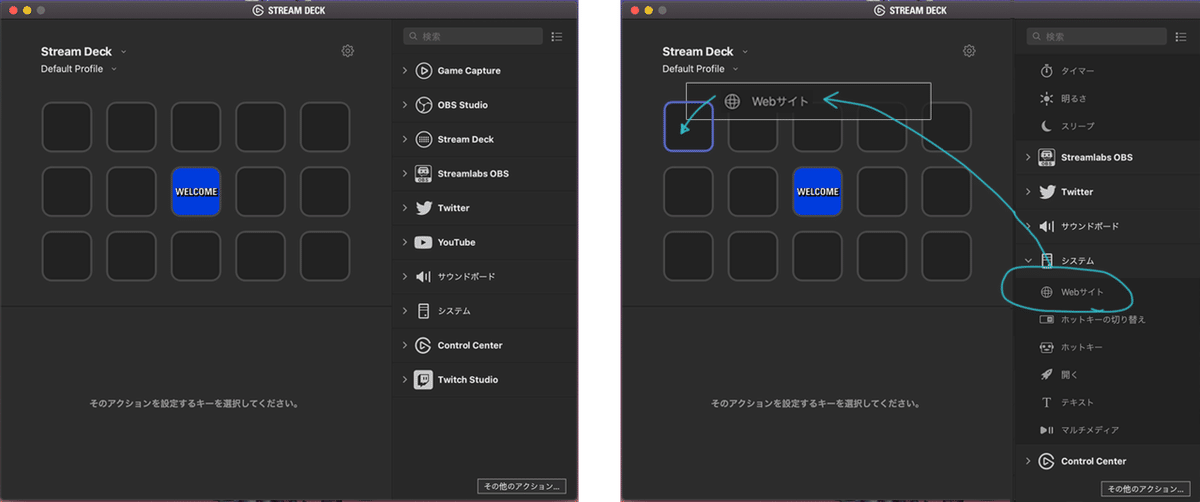This screenshot has height=502, width=1200.
Task: Expand OBS Studio chevron in left window
Action: (x=405, y=105)
